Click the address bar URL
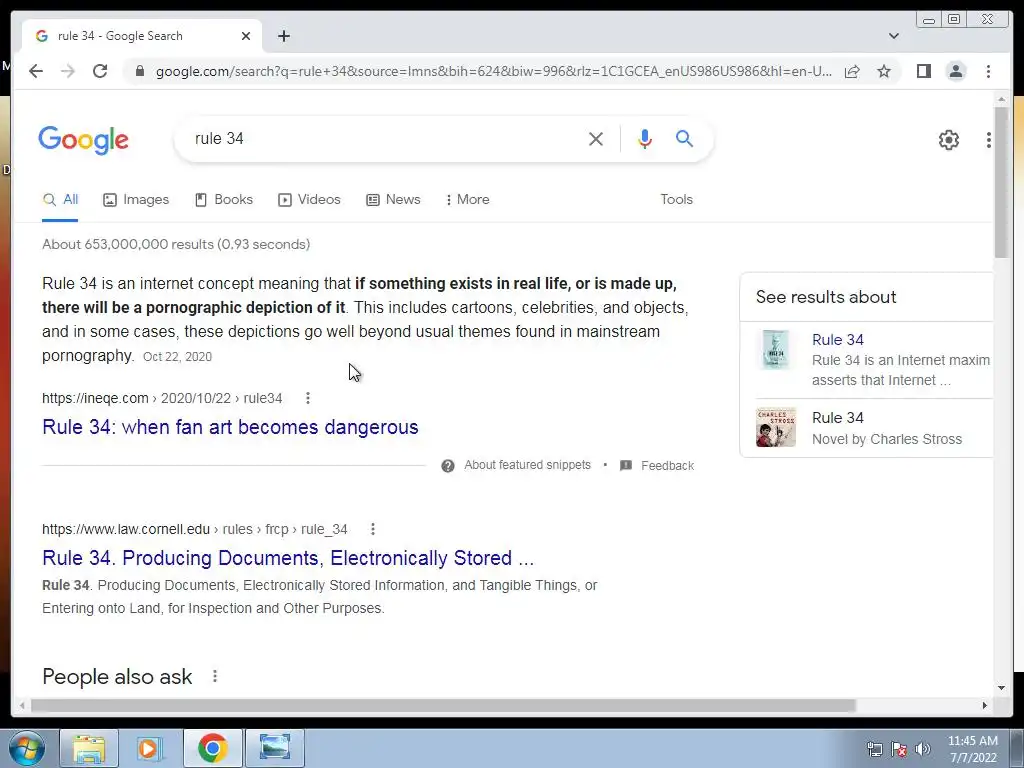Screen dimensions: 1024x768 tap(494, 71)
